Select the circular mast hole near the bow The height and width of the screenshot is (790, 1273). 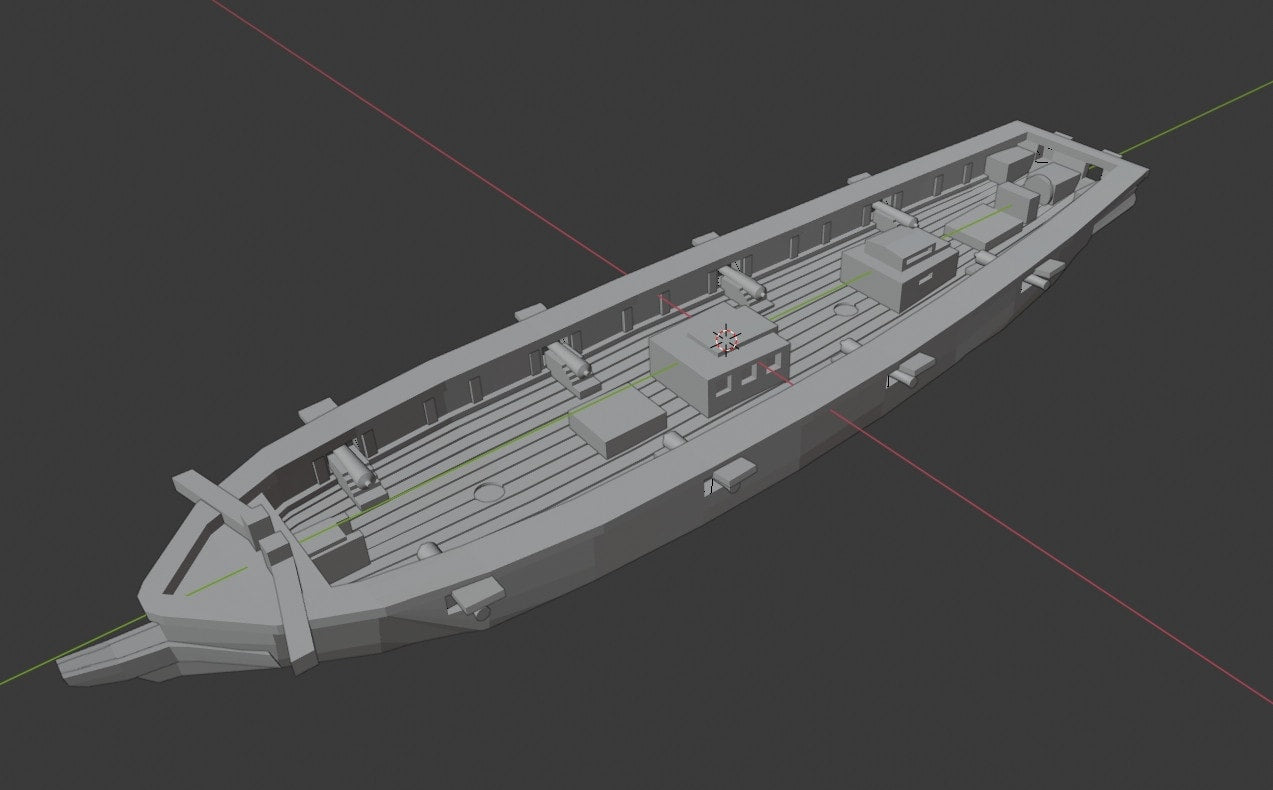click(488, 492)
